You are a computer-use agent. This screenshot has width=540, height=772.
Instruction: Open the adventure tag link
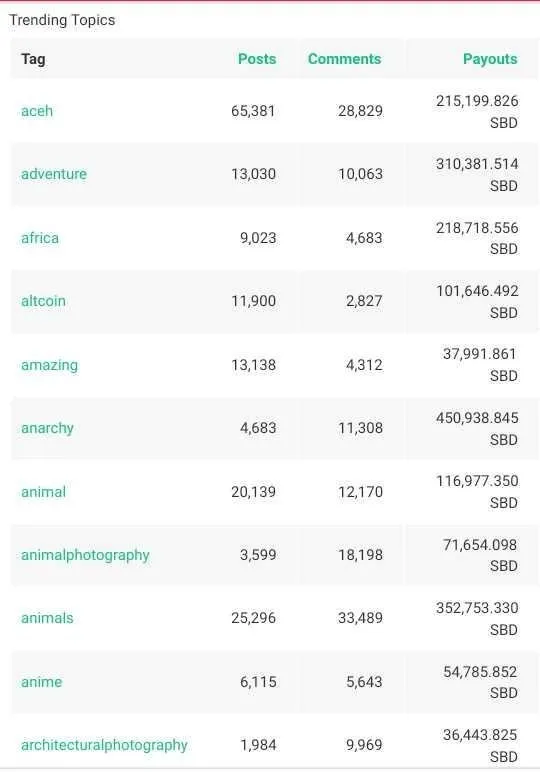pyautogui.click(x=54, y=174)
